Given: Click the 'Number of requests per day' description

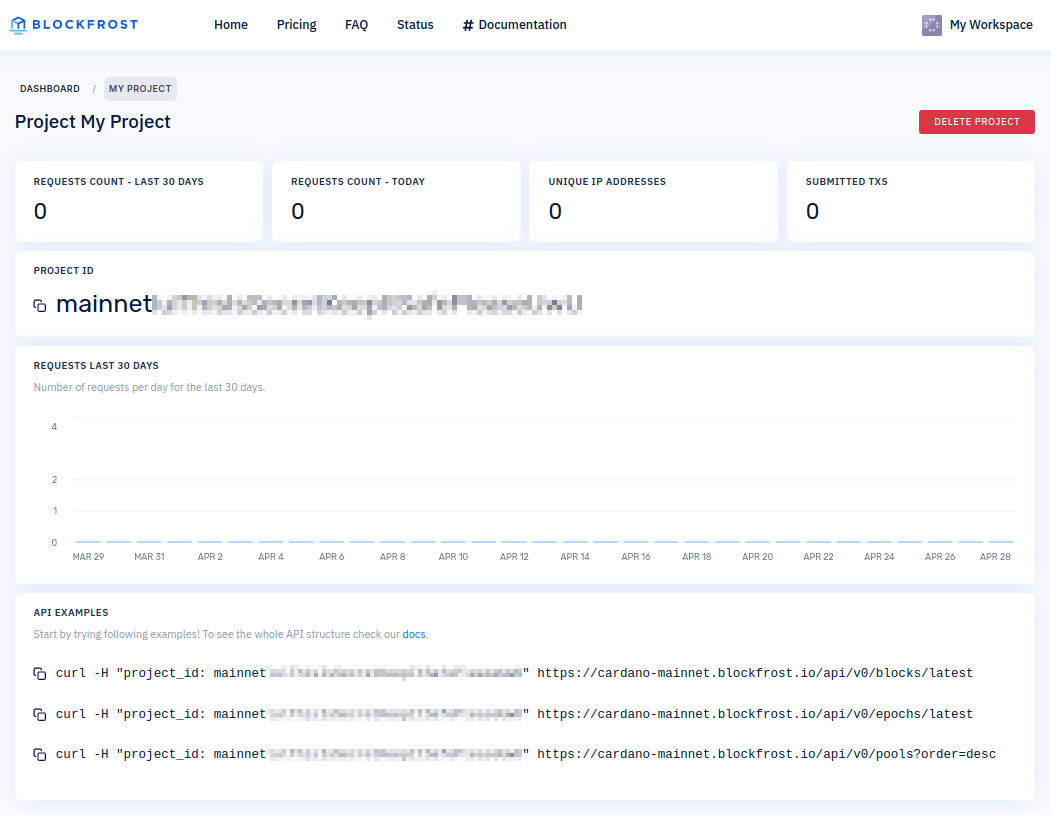Looking at the screenshot, I should [x=149, y=387].
